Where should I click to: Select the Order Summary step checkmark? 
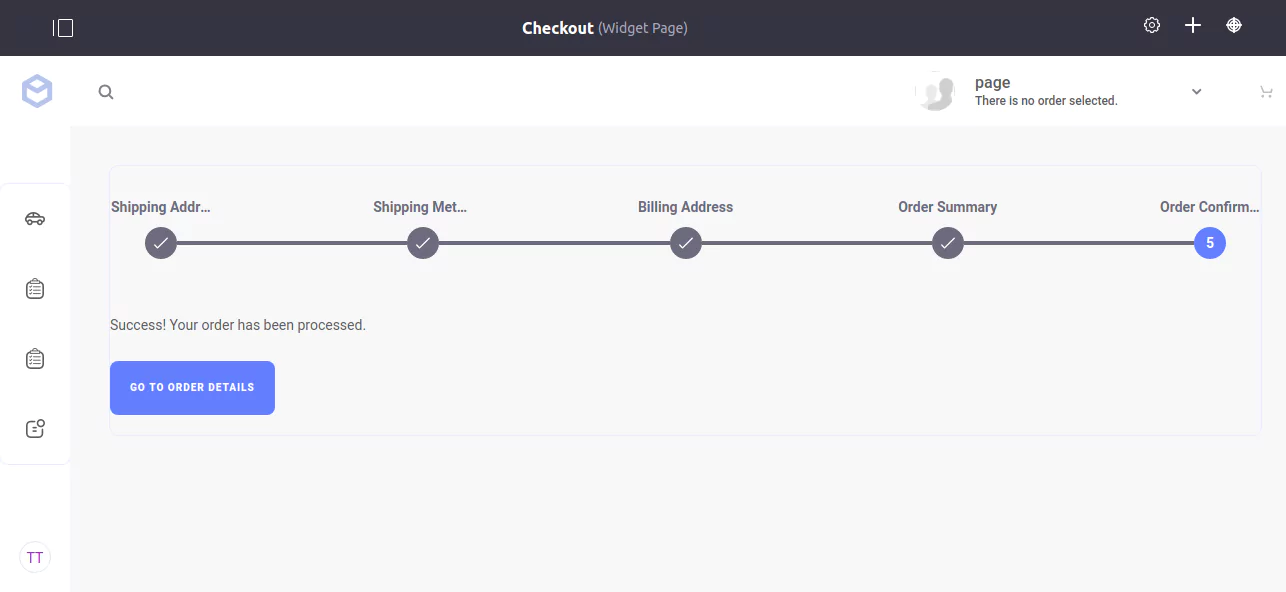coord(948,243)
